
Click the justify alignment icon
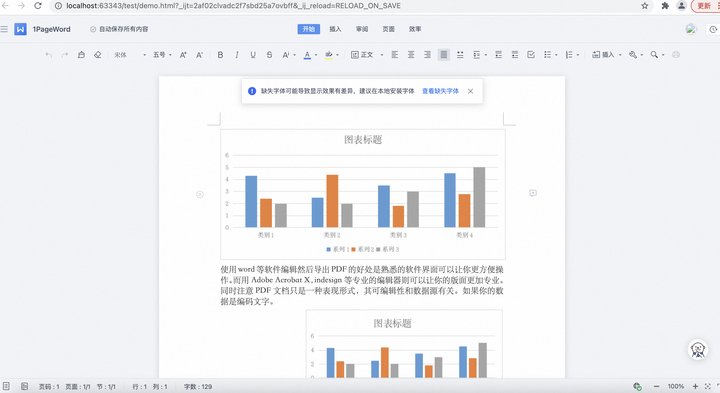click(x=444, y=55)
